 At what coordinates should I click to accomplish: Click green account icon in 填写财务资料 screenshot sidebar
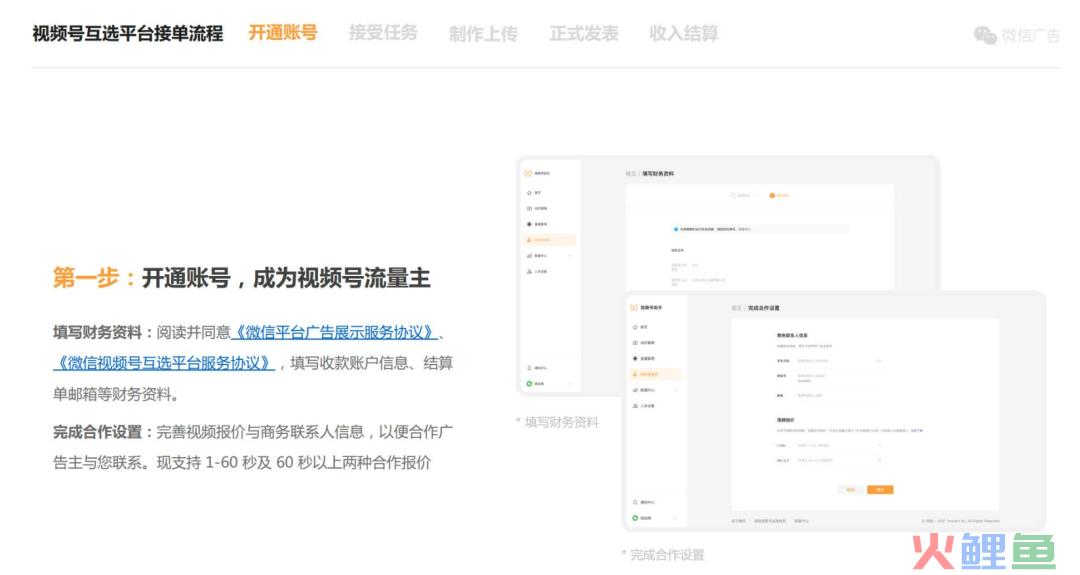pos(529,384)
